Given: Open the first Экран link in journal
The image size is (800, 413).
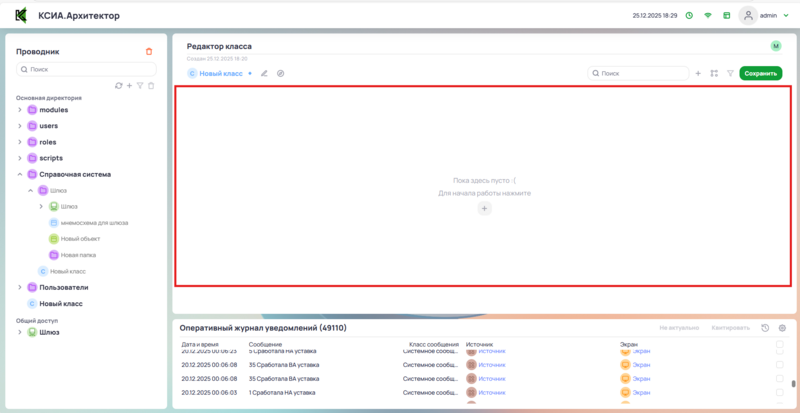Looking at the screenshot, I should (x=641, y=351).
